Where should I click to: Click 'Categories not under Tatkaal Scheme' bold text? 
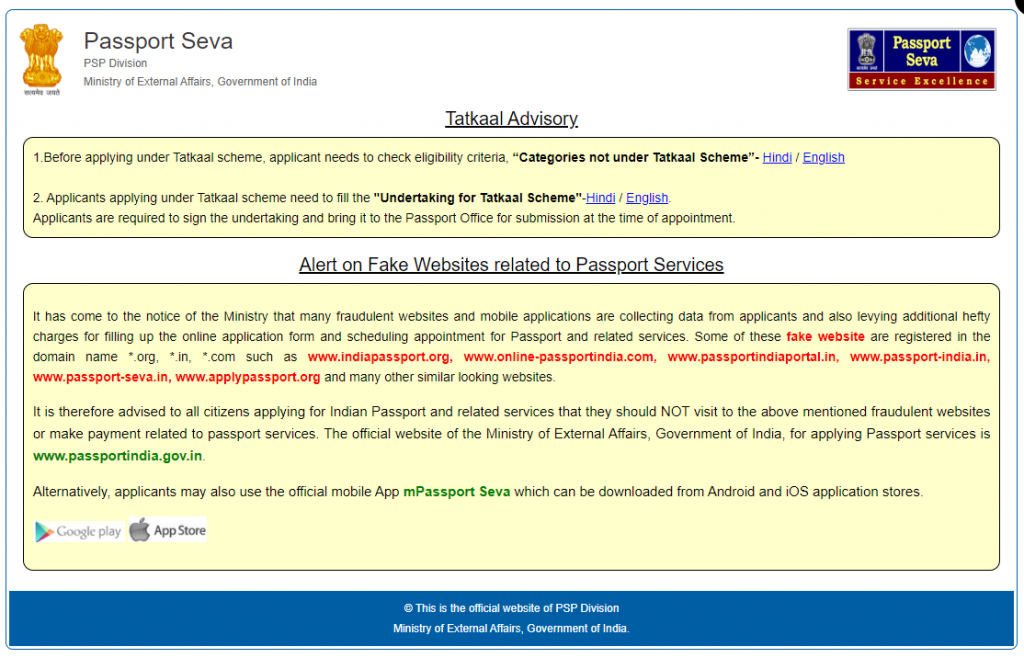point(633,157)
